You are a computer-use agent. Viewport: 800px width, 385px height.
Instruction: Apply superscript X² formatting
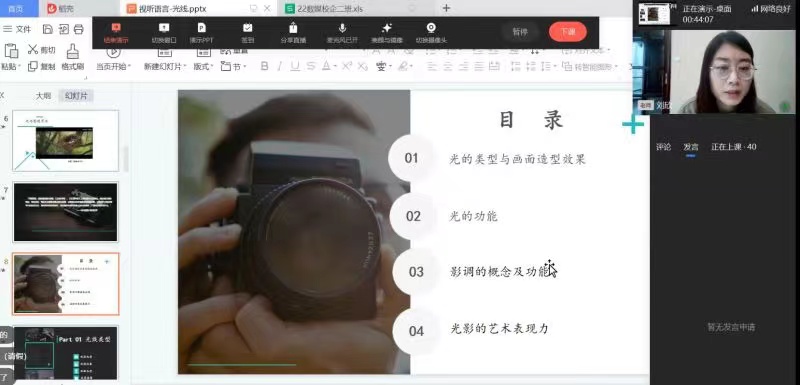347,66
